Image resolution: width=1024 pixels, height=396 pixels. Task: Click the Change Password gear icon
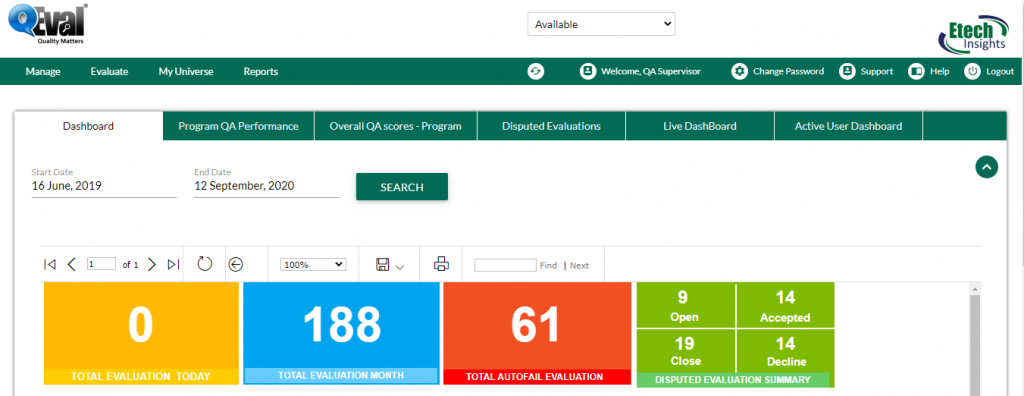click(x=739, y=71)
